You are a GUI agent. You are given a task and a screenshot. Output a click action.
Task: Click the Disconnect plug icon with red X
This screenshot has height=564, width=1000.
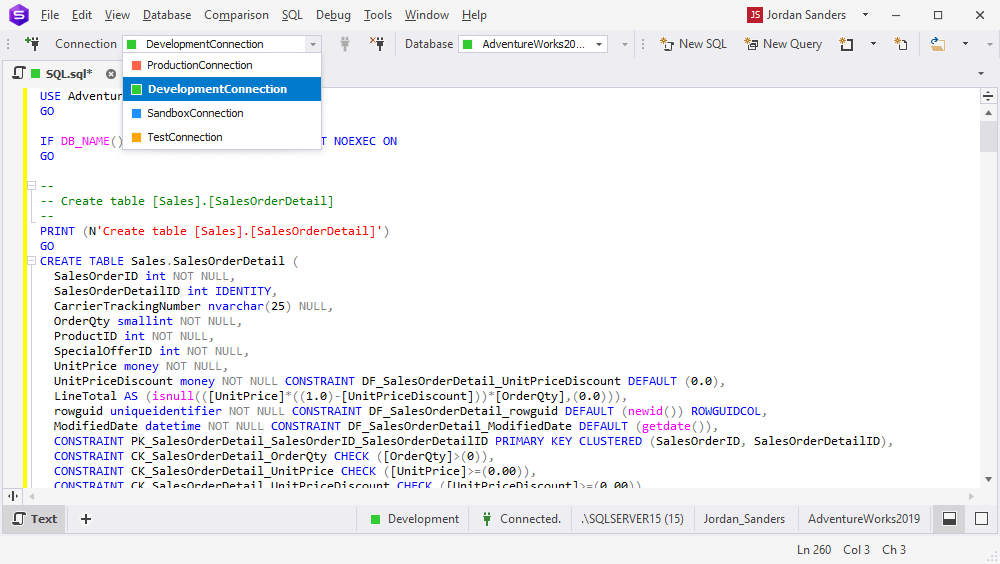pyautogui.click(x=378, y=43)
